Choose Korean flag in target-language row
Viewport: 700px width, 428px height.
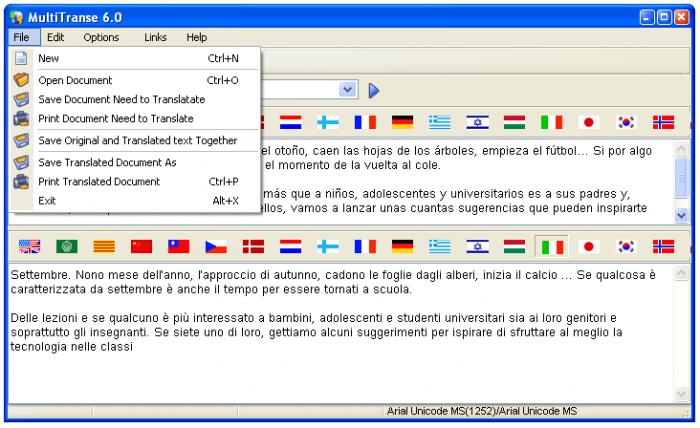[626, 246]
